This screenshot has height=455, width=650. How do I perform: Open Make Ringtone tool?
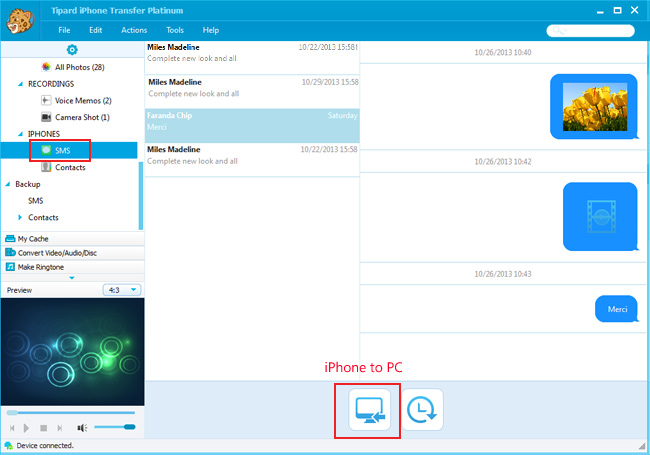[x=73, y=267]
